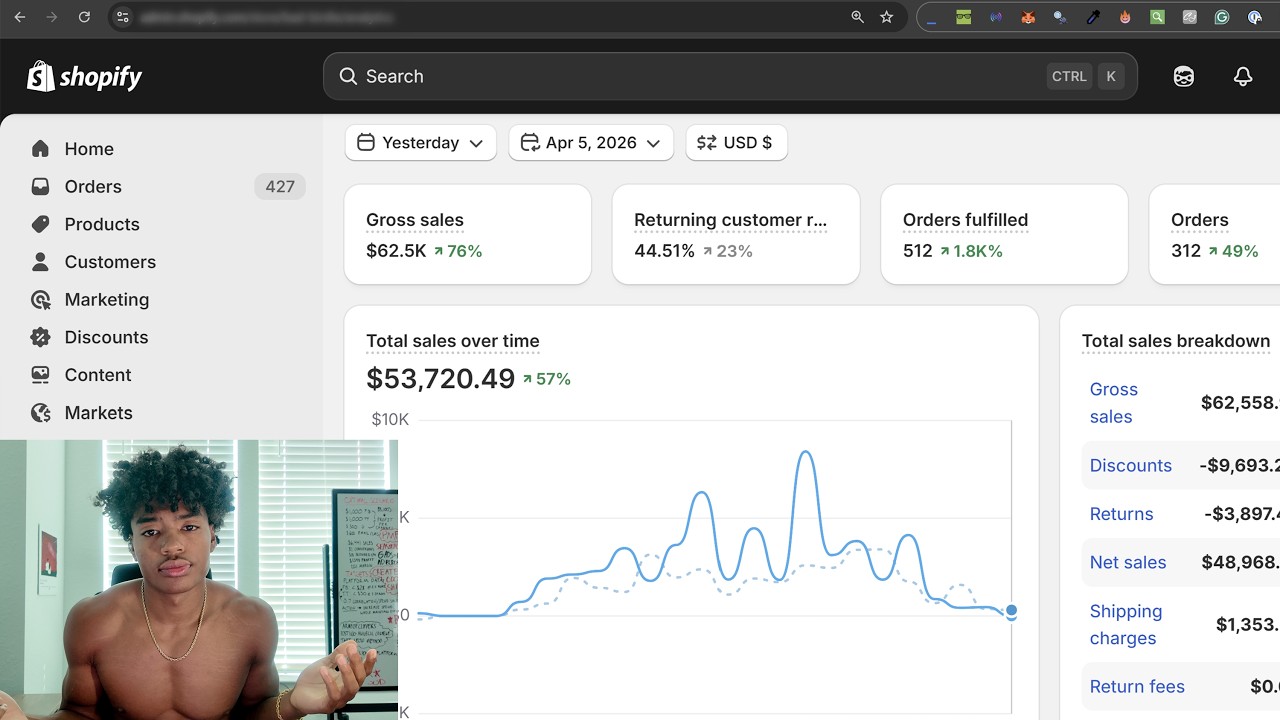
Task: Click the Markets globe icon
Action: 40,413
